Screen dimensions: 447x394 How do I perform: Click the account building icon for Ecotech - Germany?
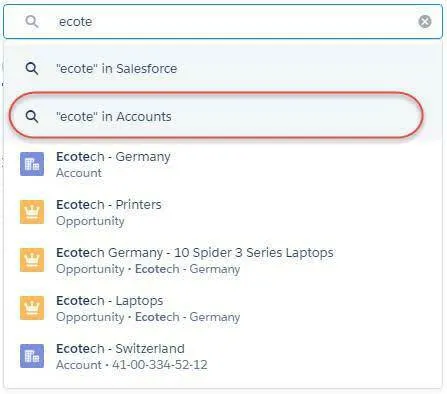(x=32, y=164)
